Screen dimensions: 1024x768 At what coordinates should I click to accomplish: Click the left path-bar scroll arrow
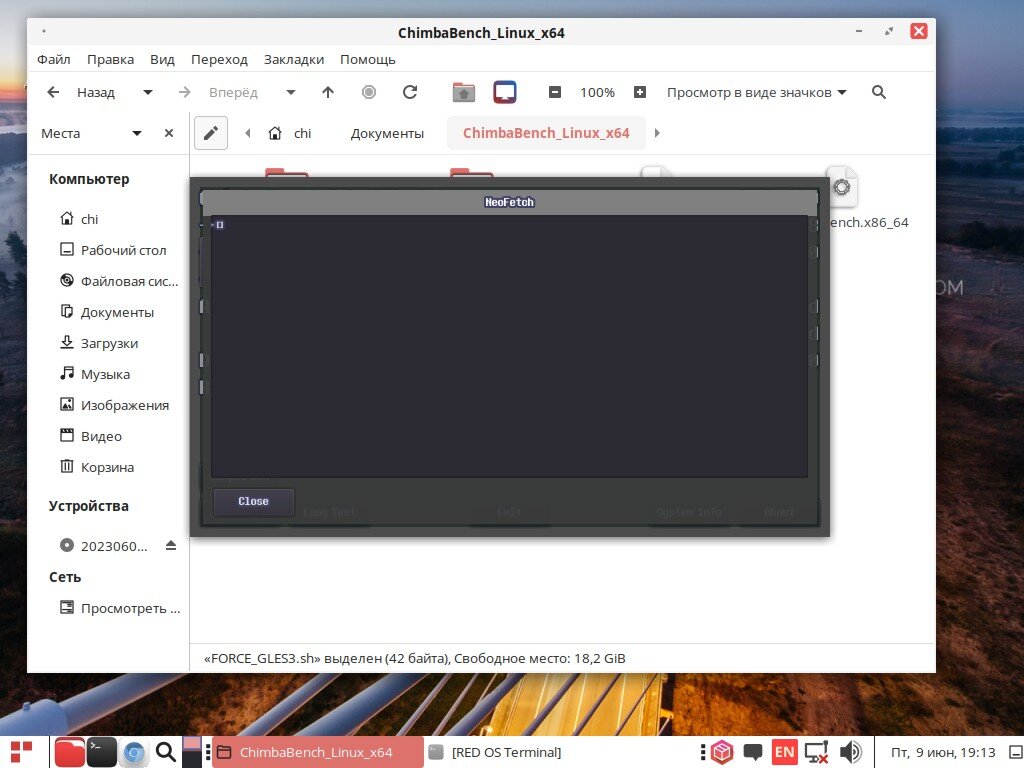point(248,133)
